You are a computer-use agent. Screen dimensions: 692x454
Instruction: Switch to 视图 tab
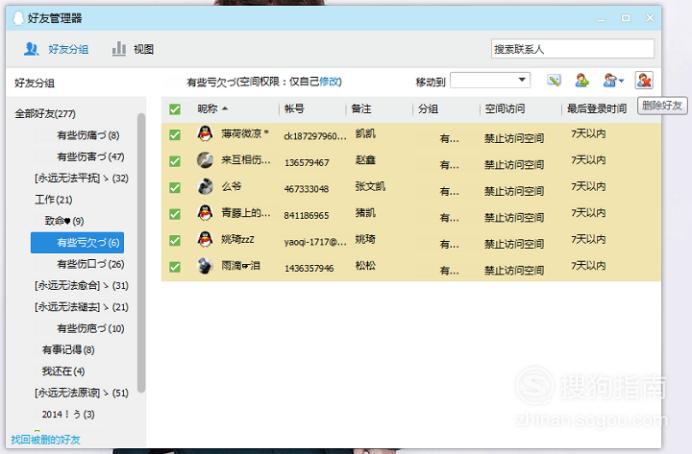(132, 49)
